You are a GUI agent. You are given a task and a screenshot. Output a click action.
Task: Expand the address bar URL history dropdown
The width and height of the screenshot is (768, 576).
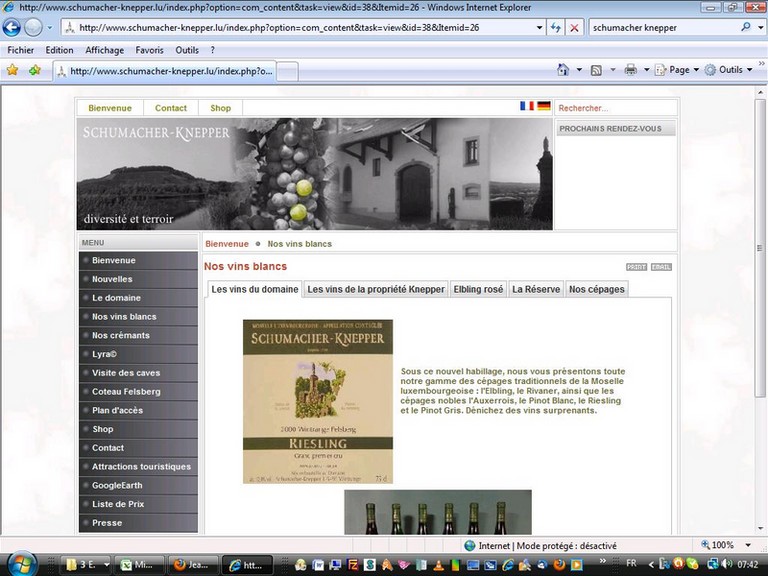[x=540, y=28]
